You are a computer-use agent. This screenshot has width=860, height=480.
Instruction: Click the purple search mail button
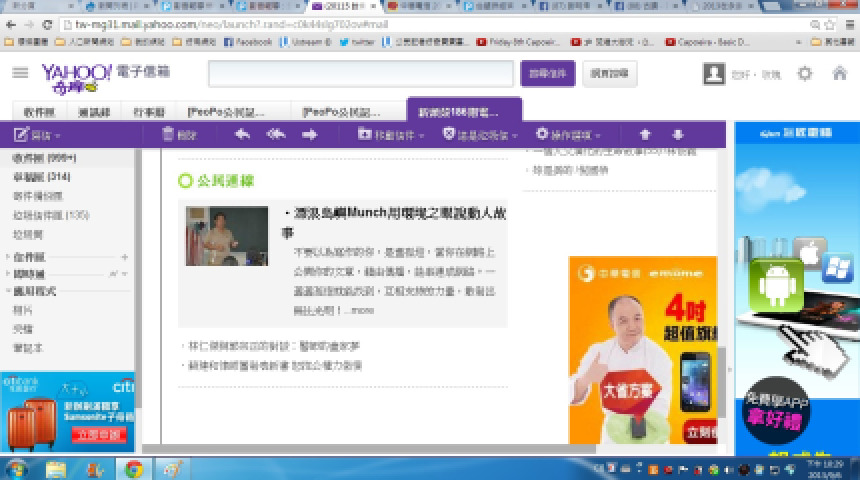coord(547,74)
